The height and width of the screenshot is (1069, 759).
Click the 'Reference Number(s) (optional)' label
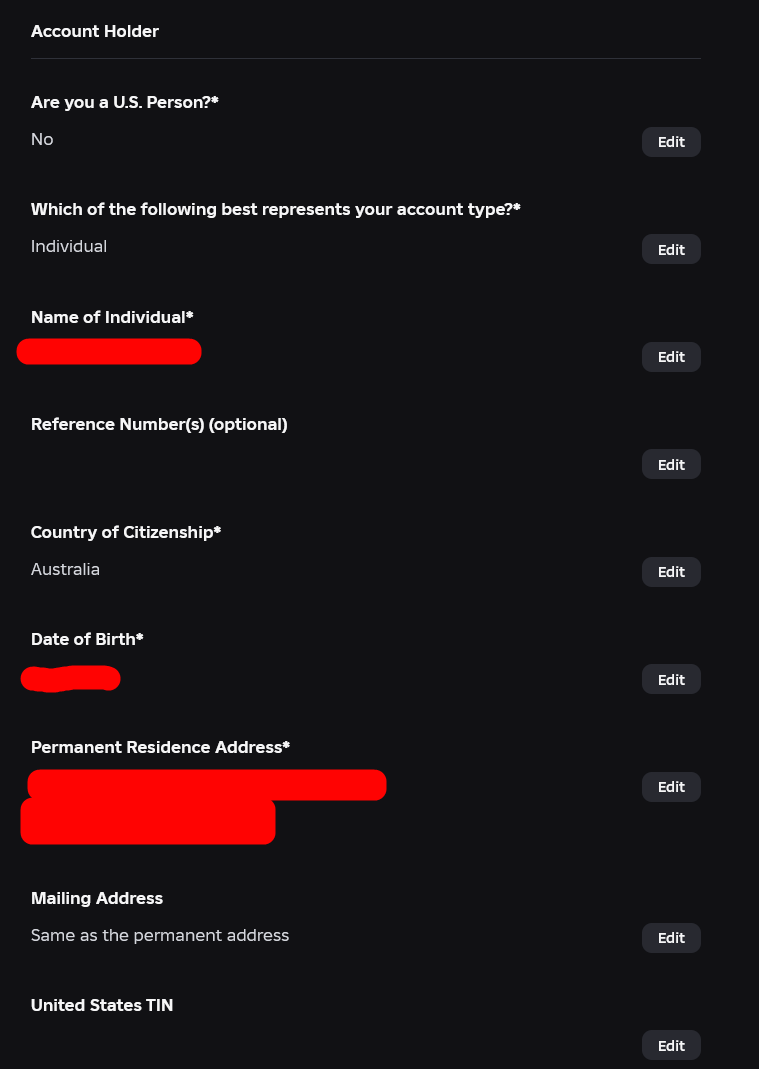pos(159,425)
